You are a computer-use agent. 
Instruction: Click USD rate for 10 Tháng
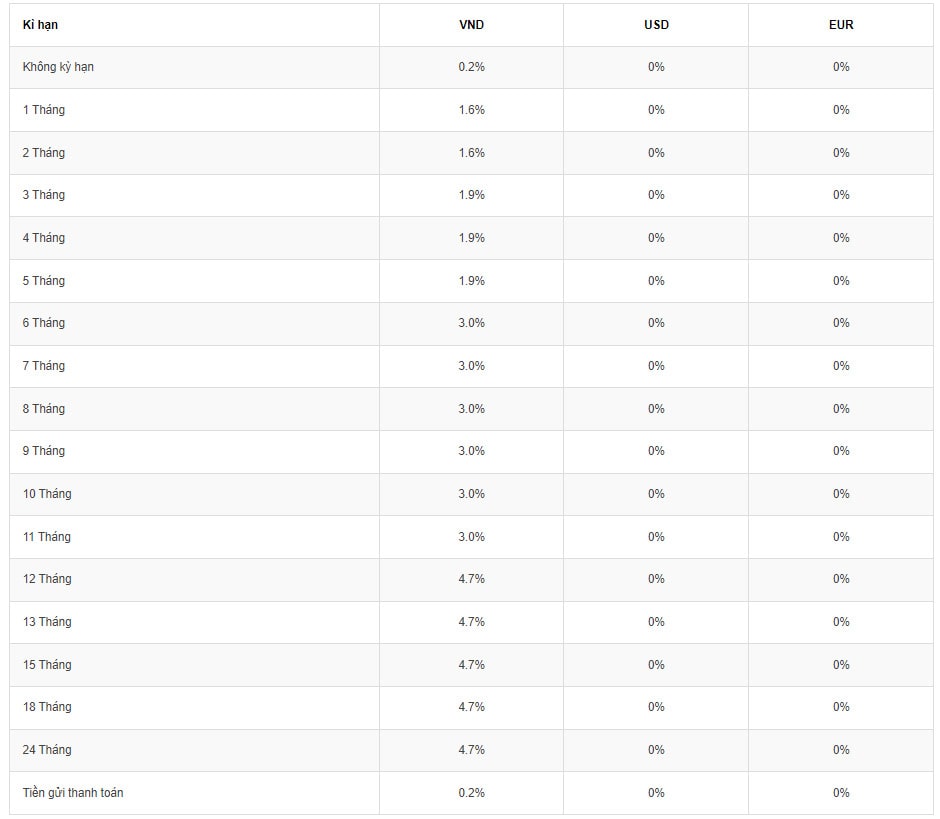(656, 494)
